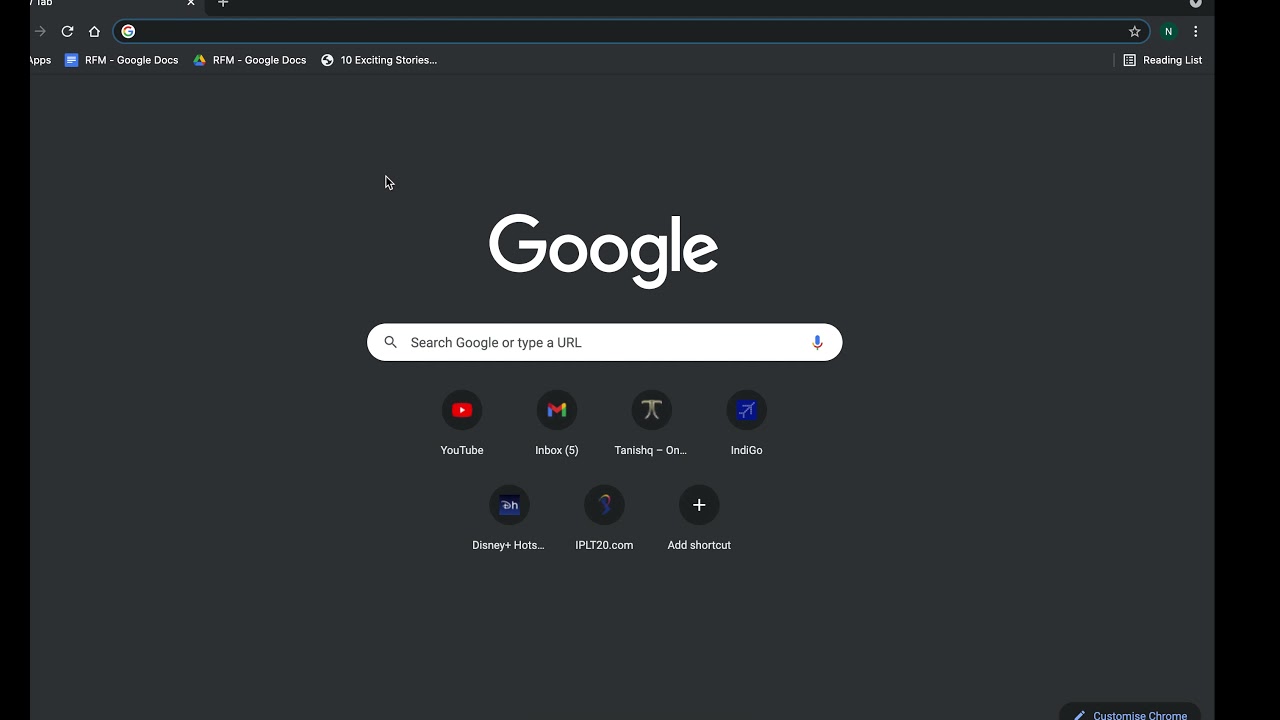Open the Gmail Inbox (5) shortcut
The width and height of the screenshot is (1280, 720).
coord(557,423)
